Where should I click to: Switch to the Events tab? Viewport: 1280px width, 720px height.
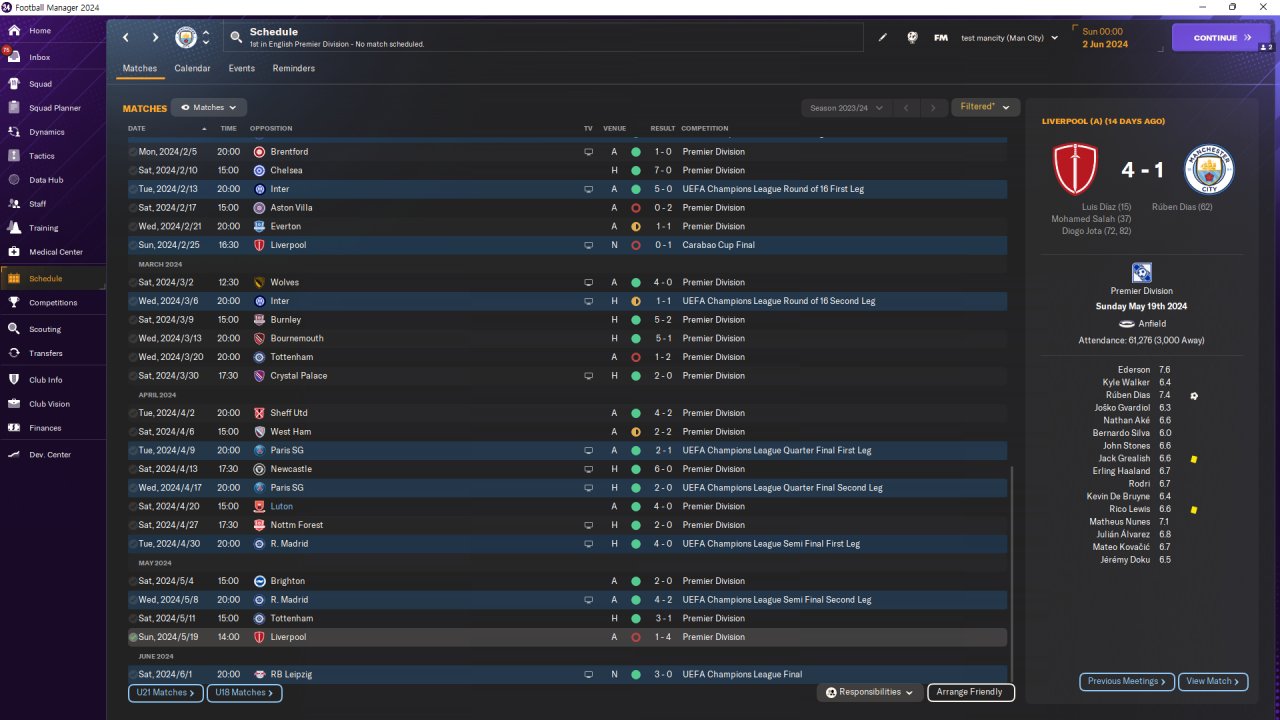click(241, 68)
